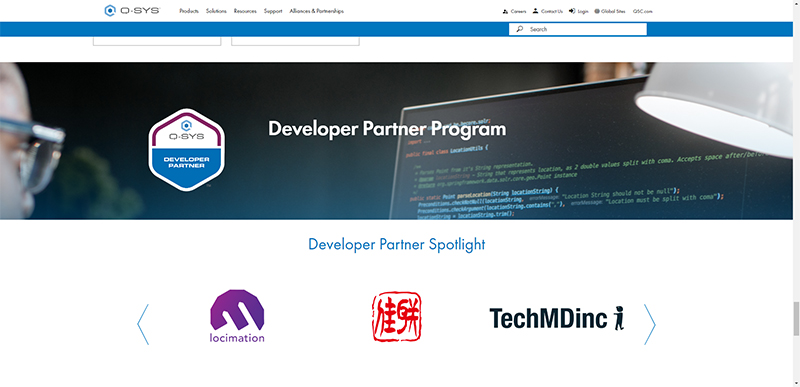This screenshot has width=800, height=387.
Task: Go to QSC.com link
Action: tap(642, 11)
